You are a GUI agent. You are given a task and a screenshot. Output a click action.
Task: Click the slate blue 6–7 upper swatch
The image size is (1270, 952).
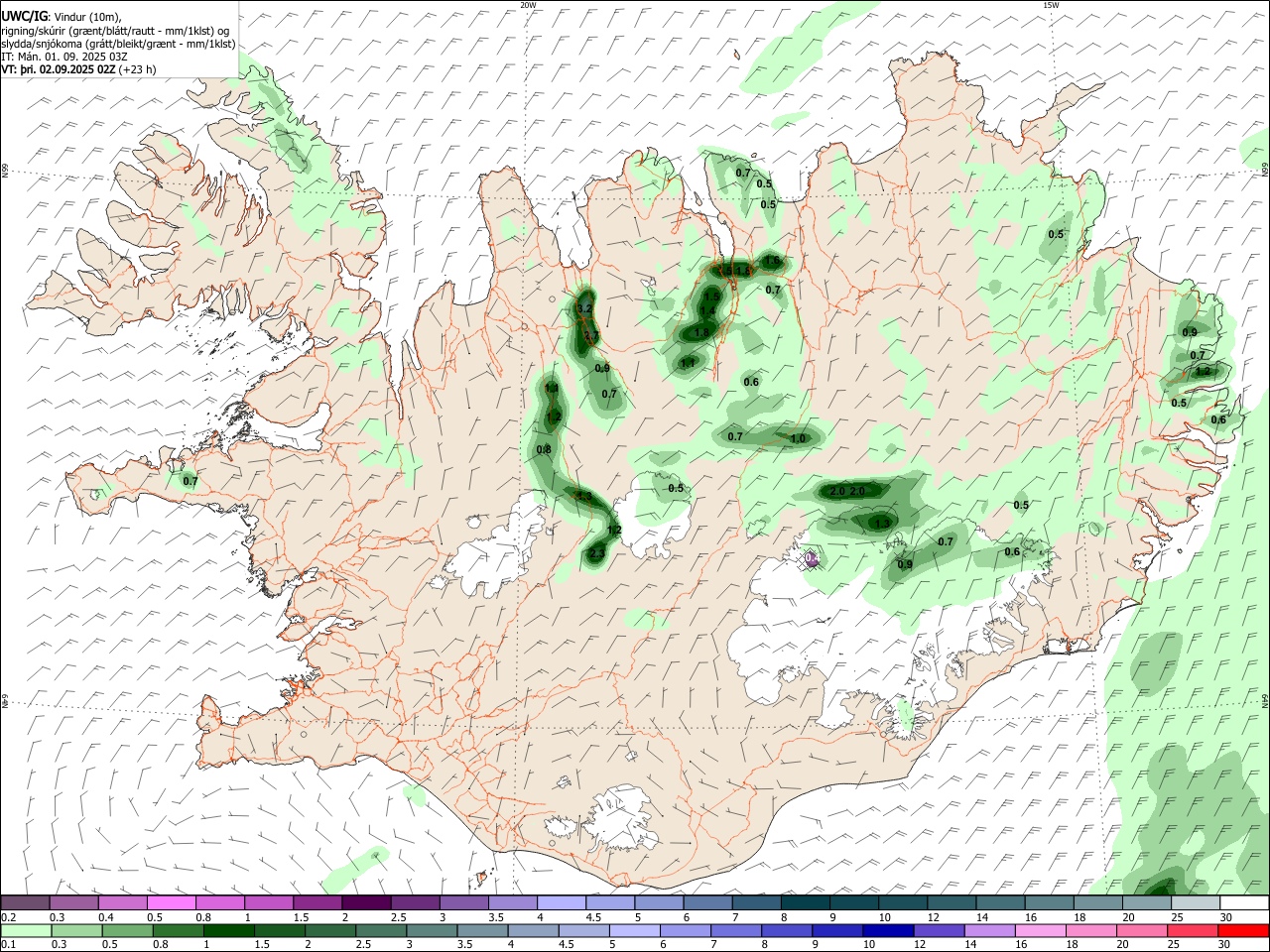tap(706, 902)
